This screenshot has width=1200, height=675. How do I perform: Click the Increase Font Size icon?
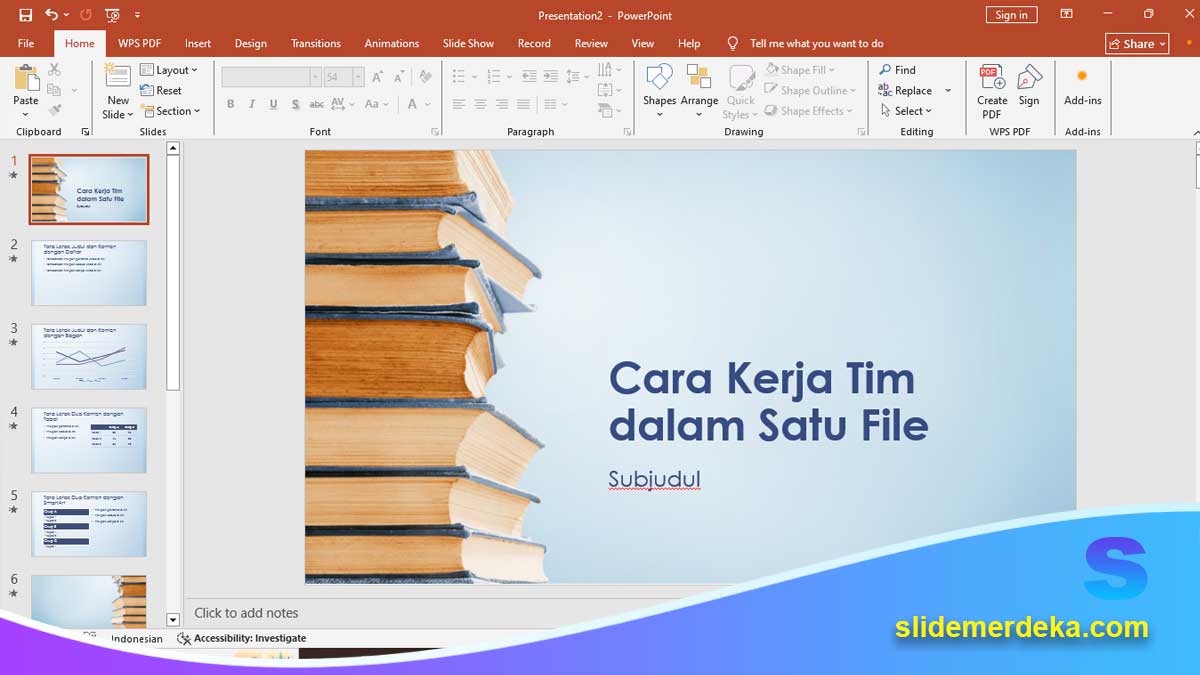(x=377, y=77)
